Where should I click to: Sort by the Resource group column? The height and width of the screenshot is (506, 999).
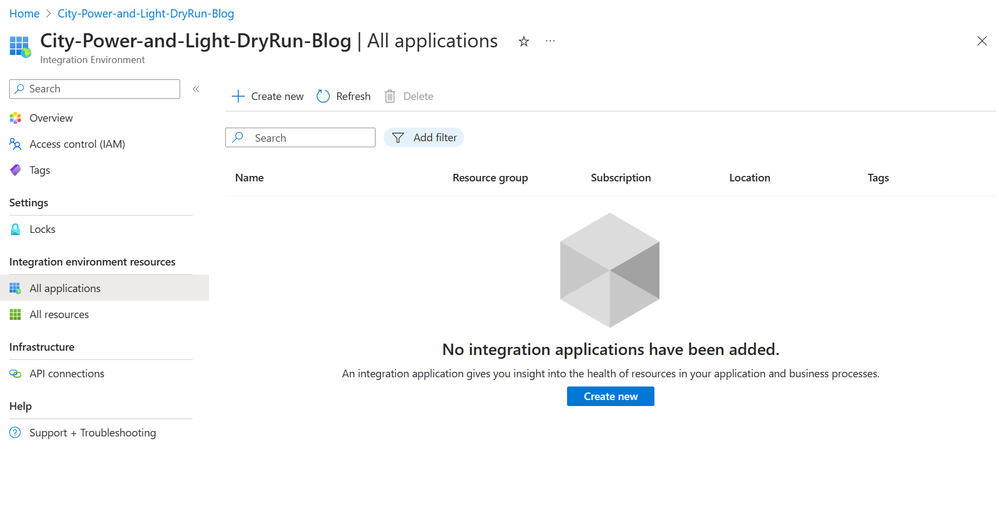click(490, 178)
